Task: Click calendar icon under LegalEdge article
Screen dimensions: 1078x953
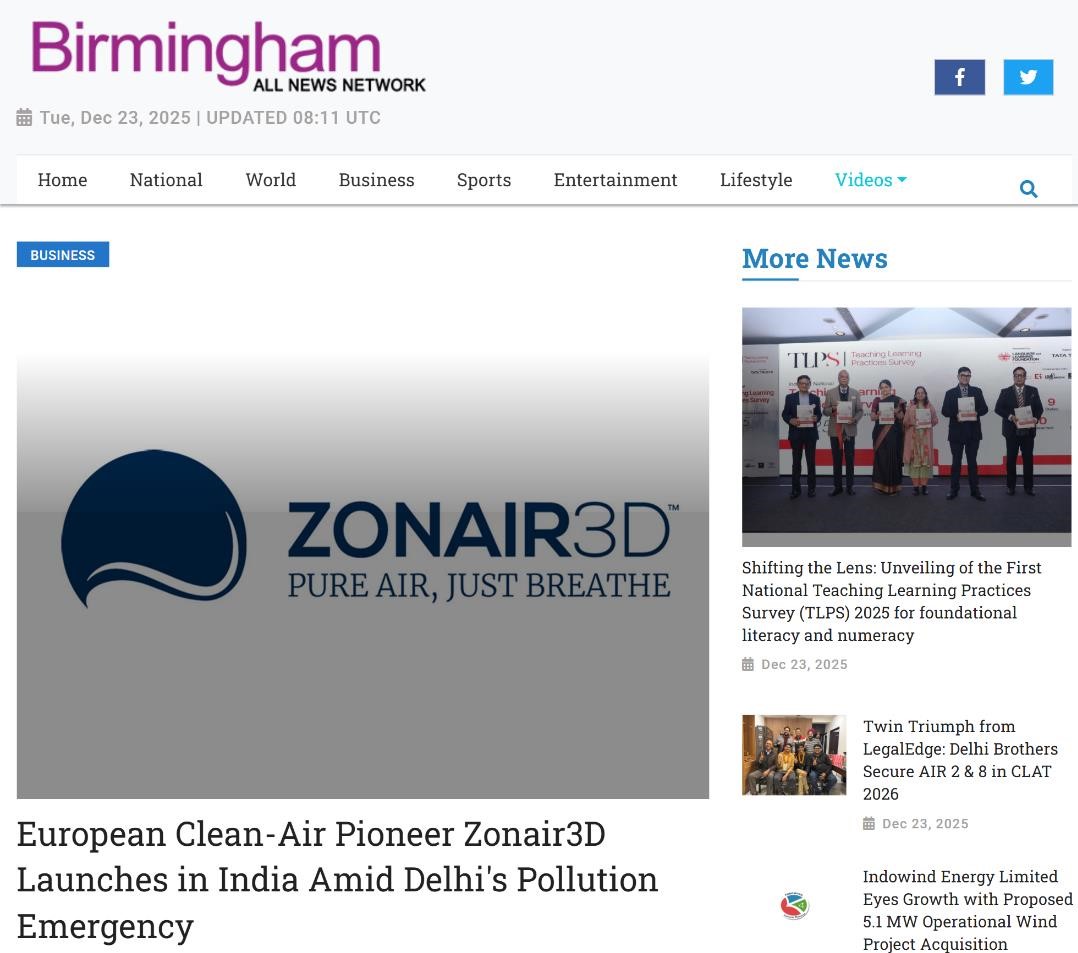Action: [869, 824]
